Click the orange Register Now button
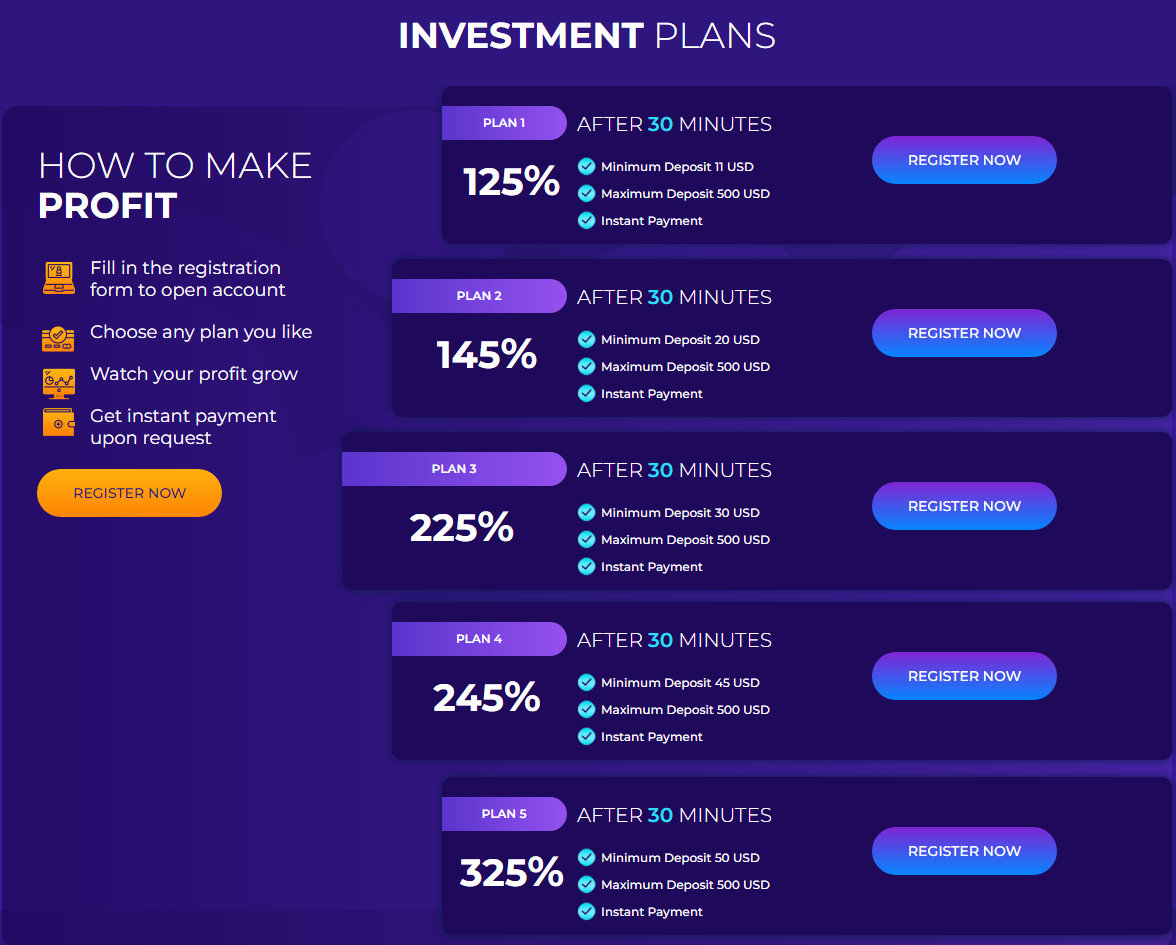This screenshot has height=945, width=1176. pos(130,493)
